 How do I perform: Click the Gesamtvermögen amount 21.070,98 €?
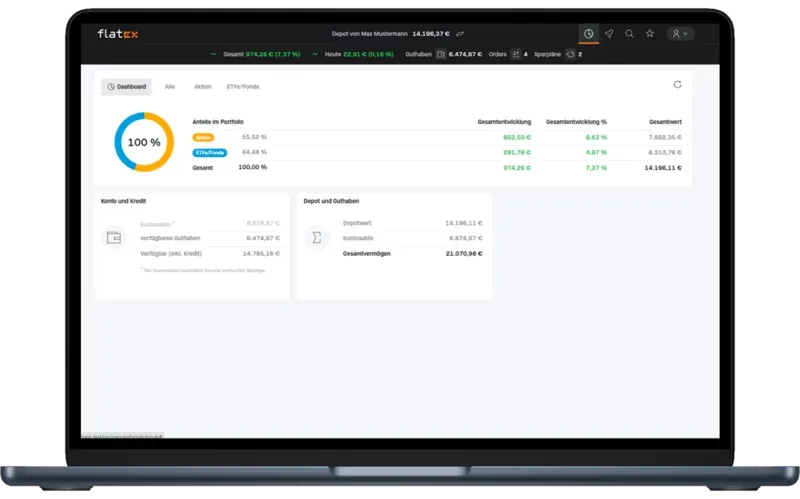(x=464, y=254)
